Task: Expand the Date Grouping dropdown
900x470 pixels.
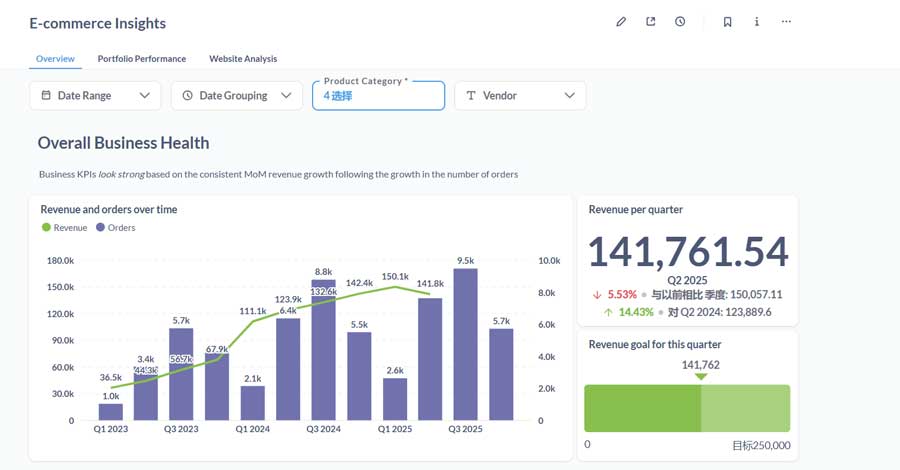Action: (286, 96)
